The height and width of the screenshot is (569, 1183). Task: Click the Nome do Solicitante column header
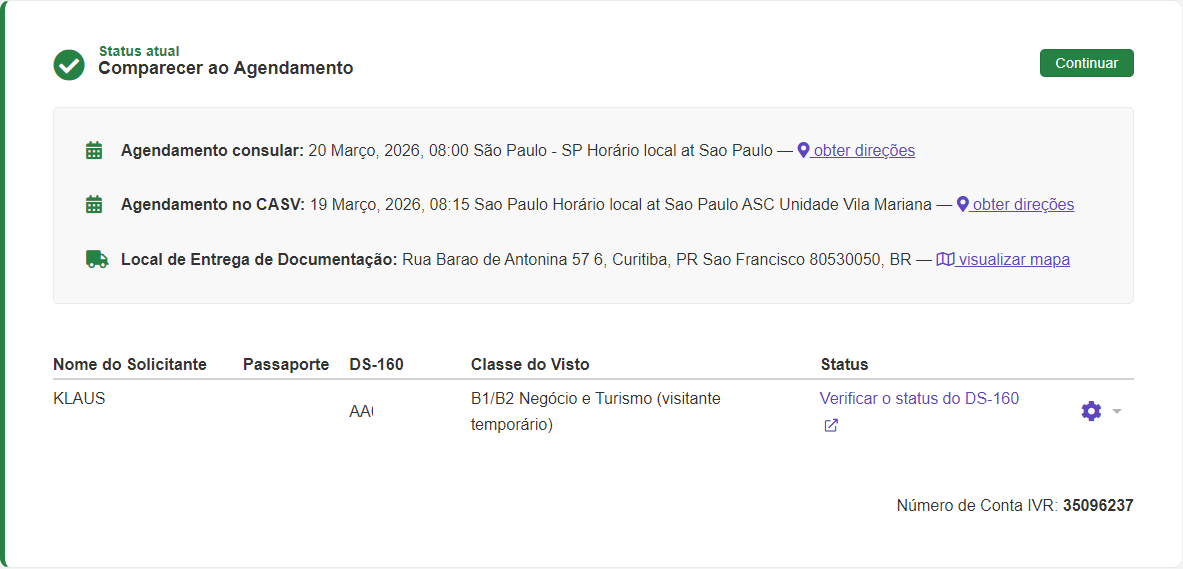click(130, 364)
